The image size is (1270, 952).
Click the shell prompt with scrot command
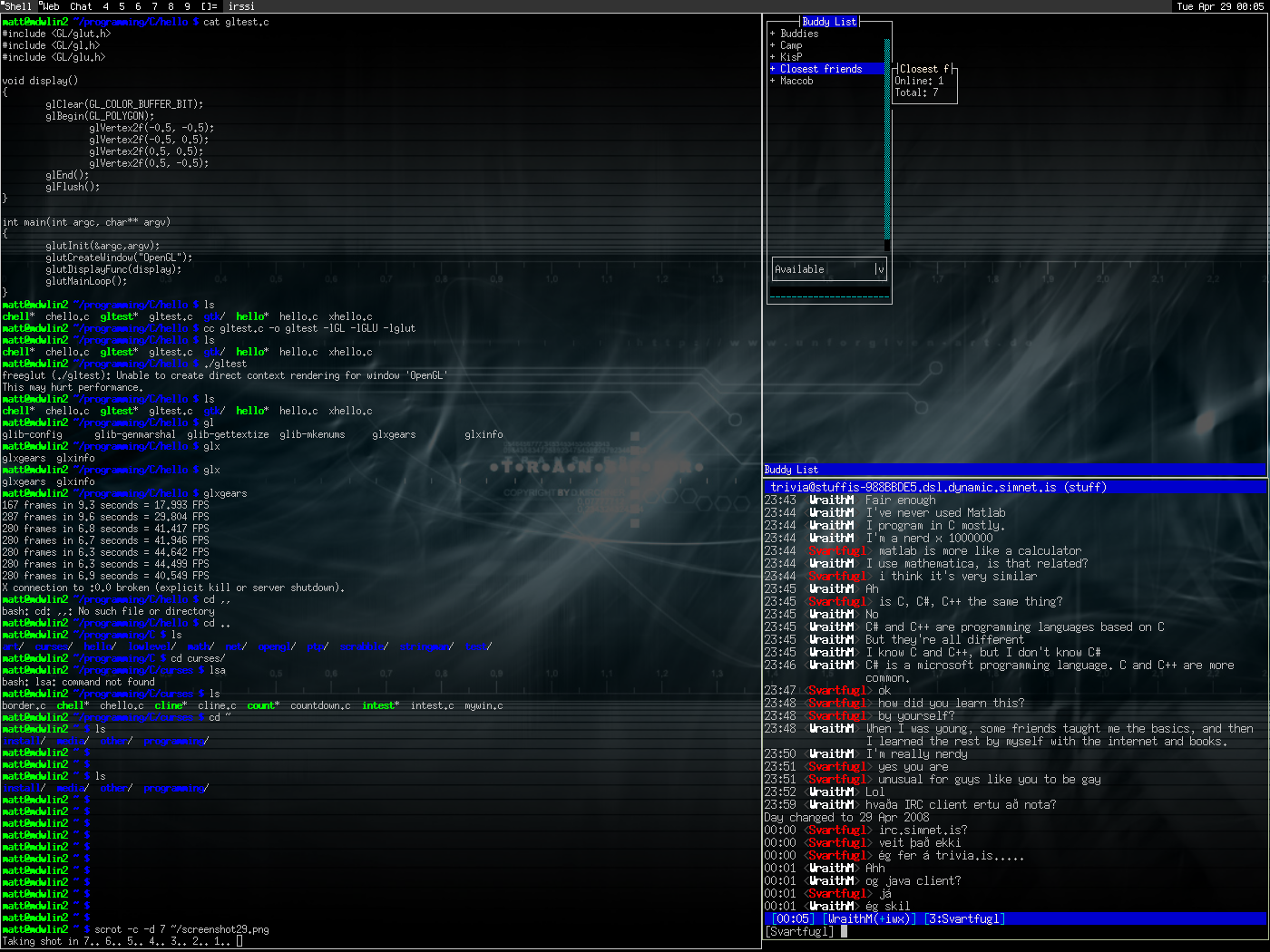(181, 929)
